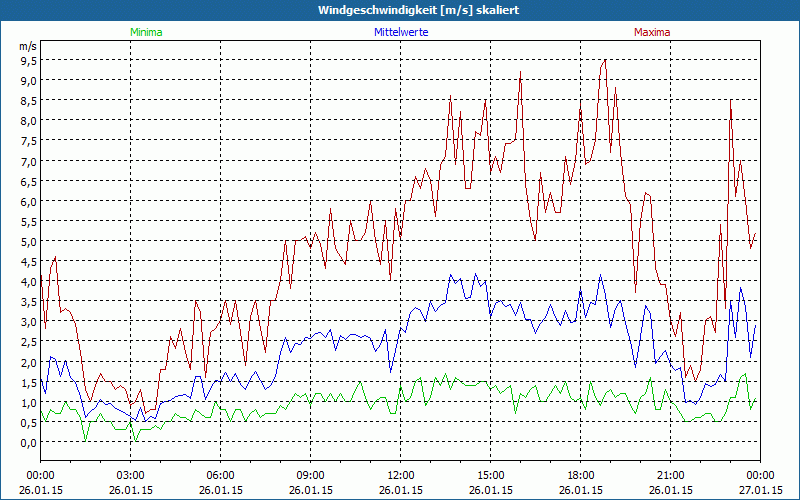
Task: Click the 1,0 y-axis value
Action: tap(29, 402)
